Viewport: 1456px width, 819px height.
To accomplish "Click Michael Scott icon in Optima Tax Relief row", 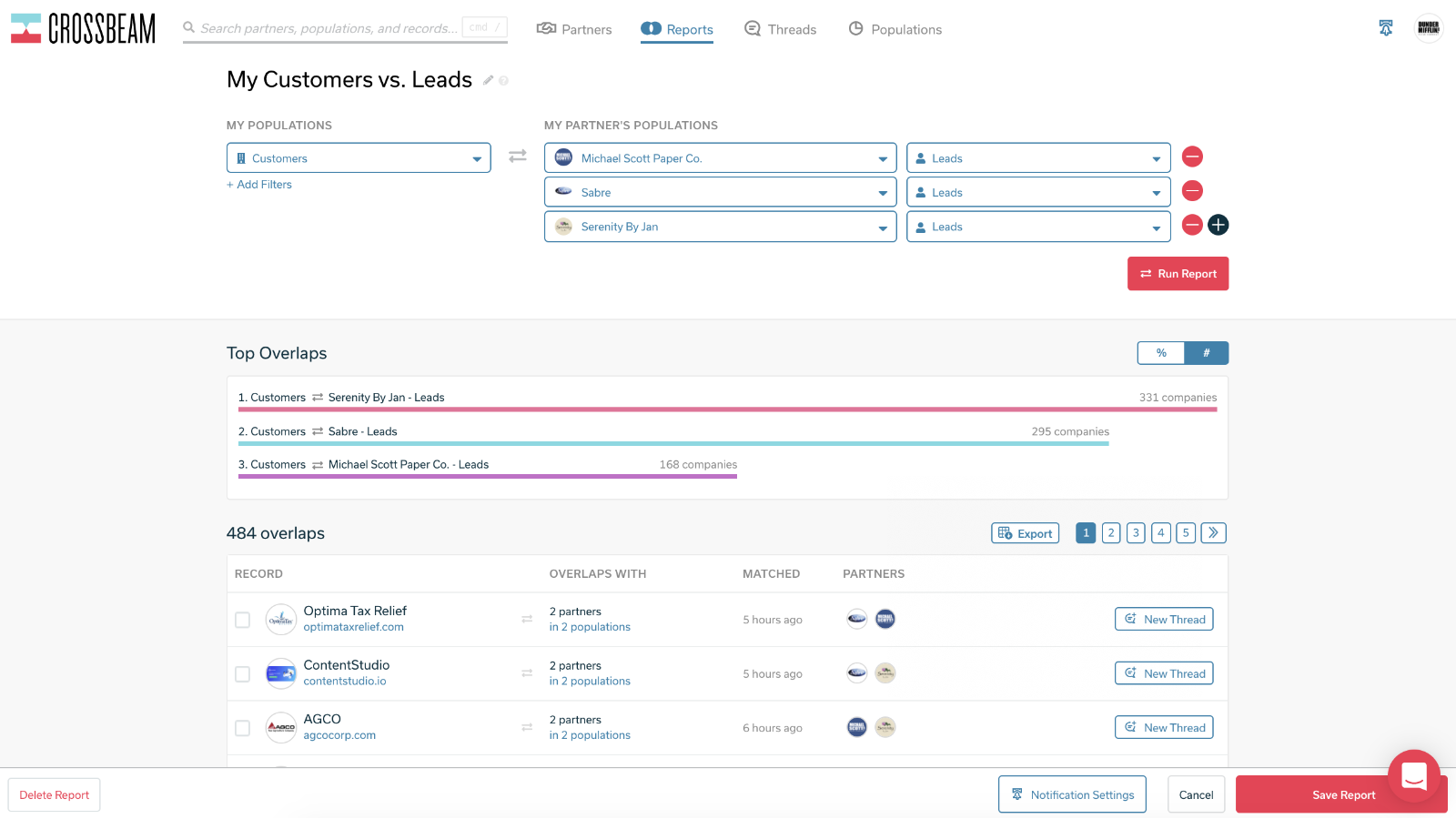I will pyautogui.click(x=885, y=620).
